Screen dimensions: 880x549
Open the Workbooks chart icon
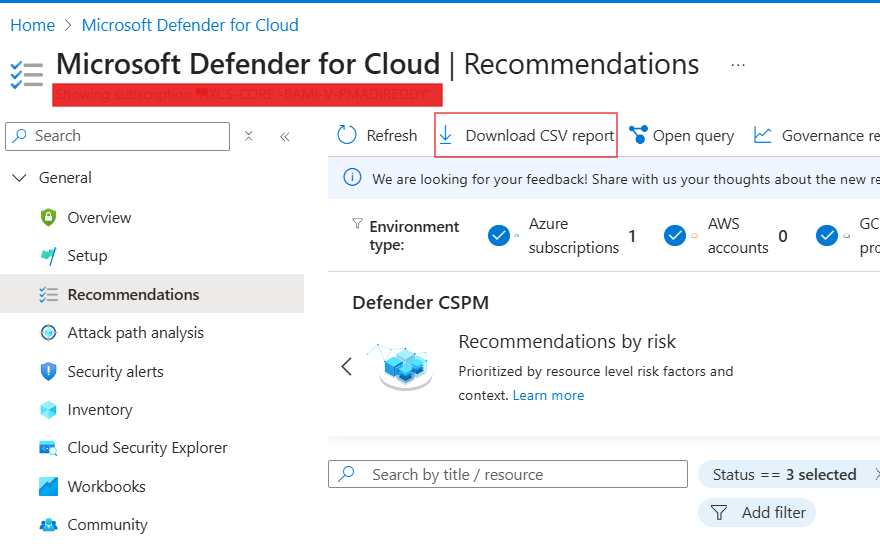point(48,486)
